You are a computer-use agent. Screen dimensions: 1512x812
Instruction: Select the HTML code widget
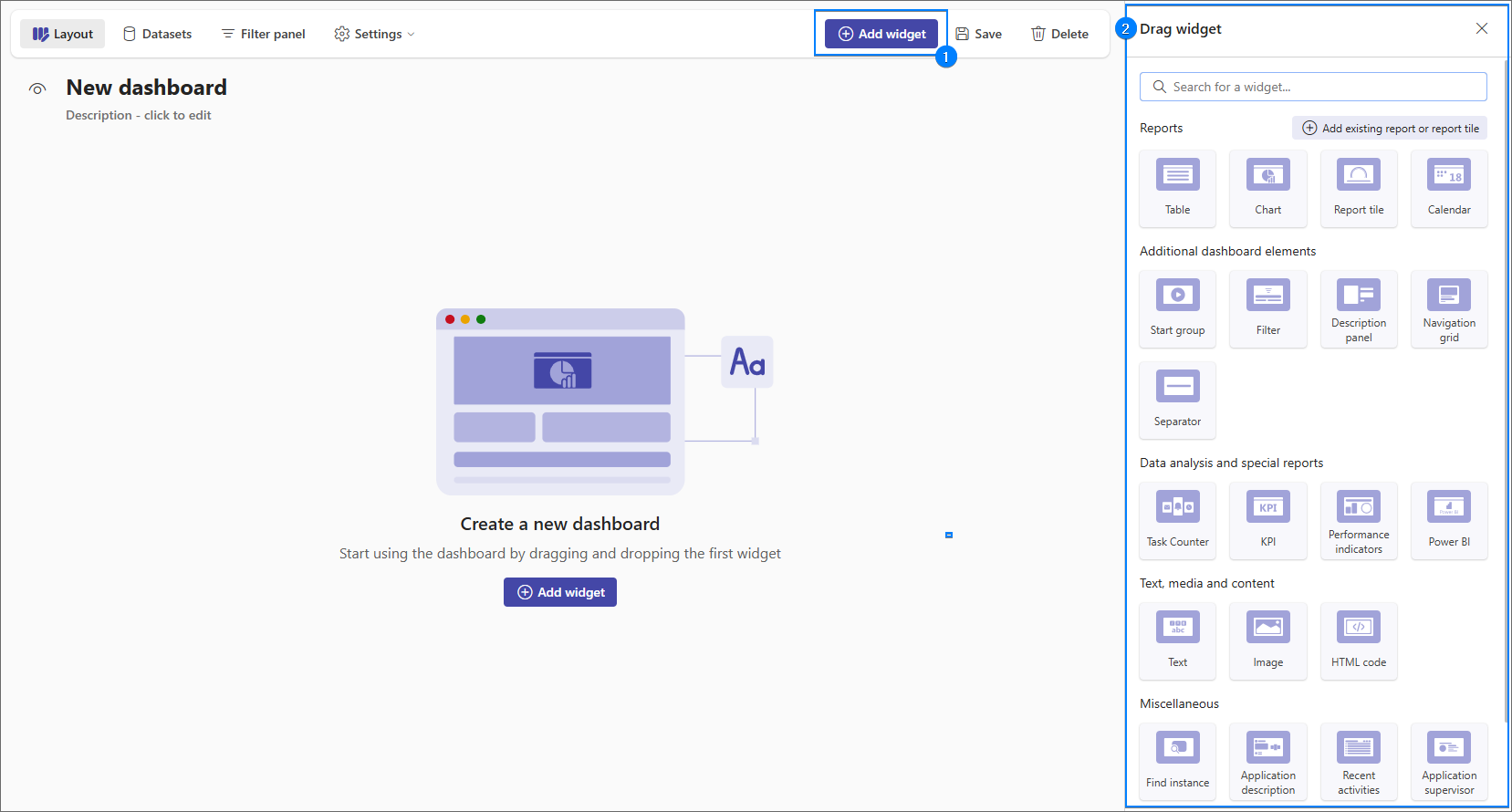coord(1359,640)
